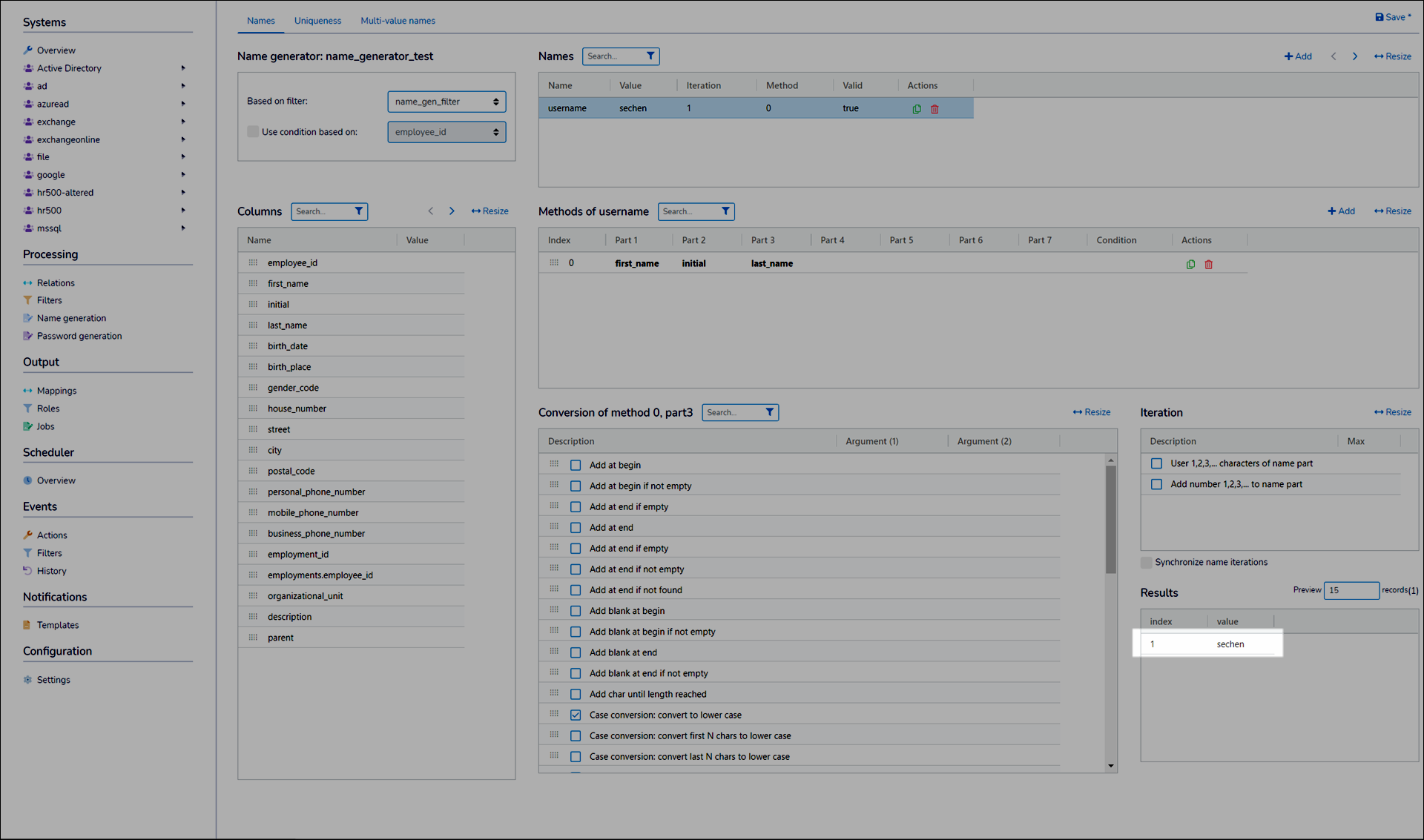Viewport: 1424px width, 840px height.
Task: Check 'Add at begin if not empty'
Action: pos(576,486)
